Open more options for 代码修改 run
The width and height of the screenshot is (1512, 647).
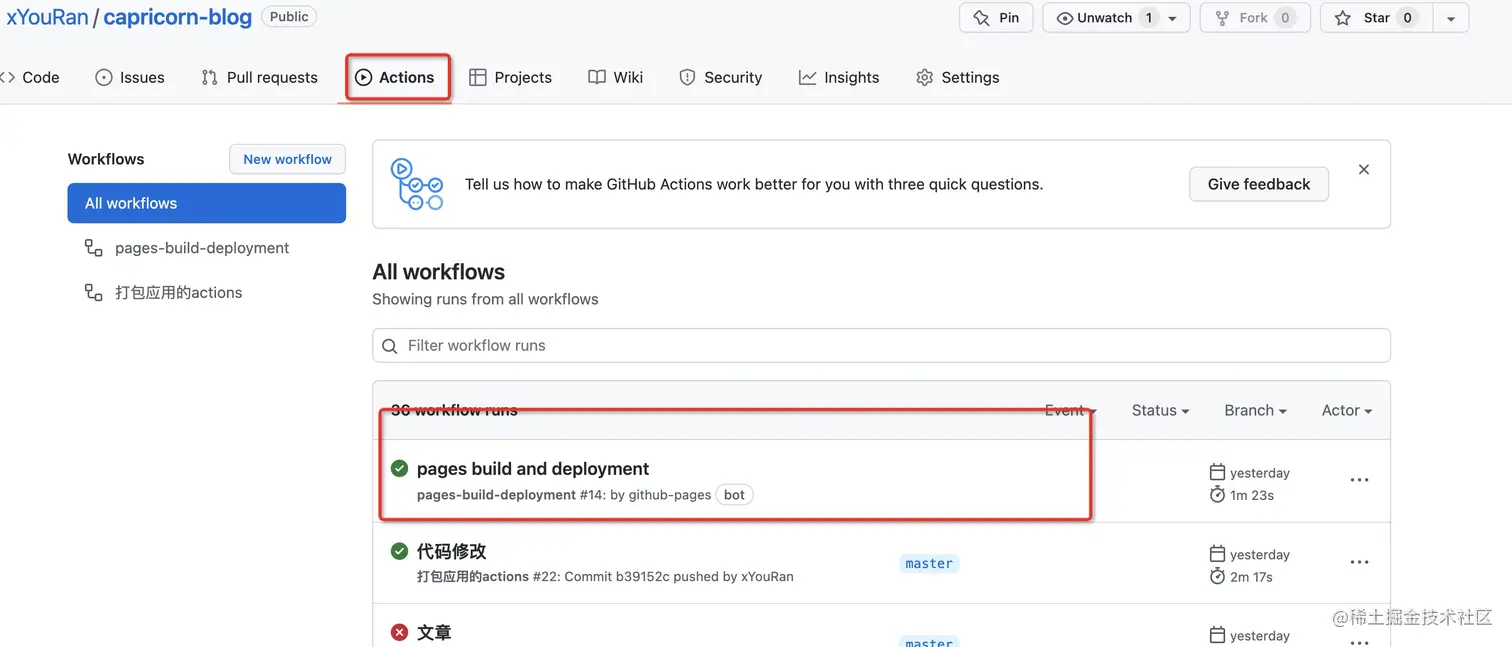[1359, 562]
